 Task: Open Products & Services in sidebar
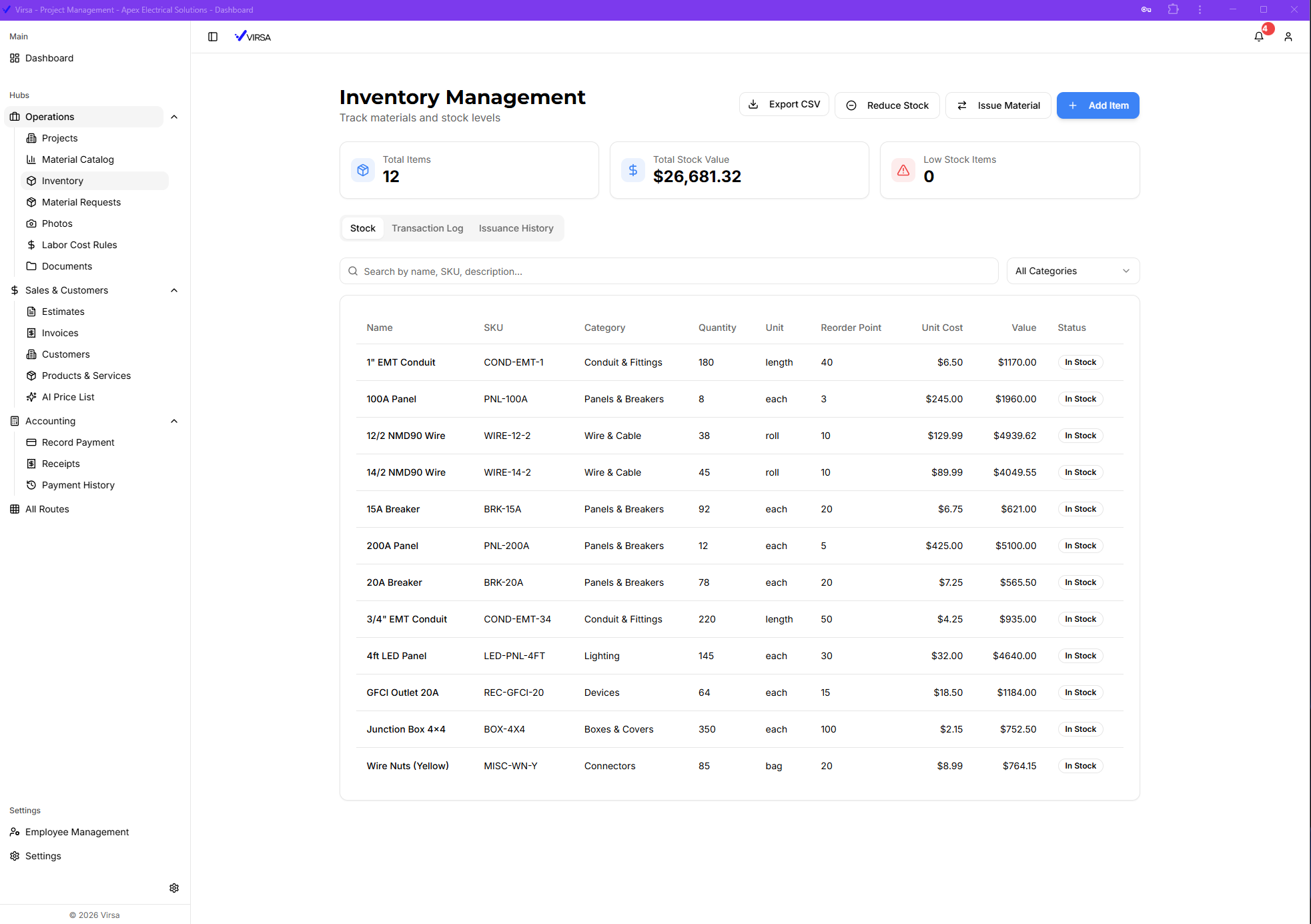pyautogui.click(x=86, y=376)
